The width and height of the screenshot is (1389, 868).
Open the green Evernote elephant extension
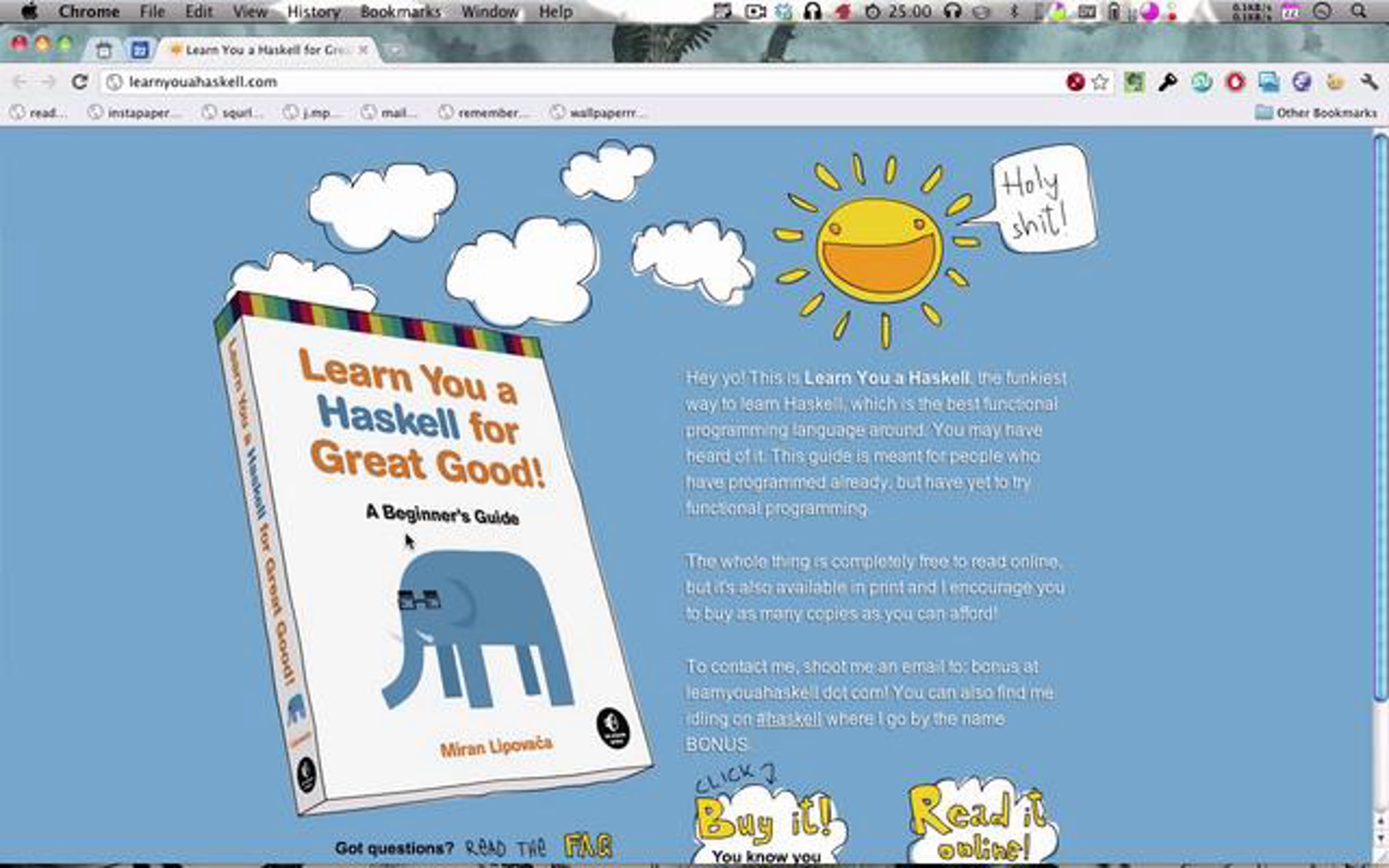click(1134, 82)
